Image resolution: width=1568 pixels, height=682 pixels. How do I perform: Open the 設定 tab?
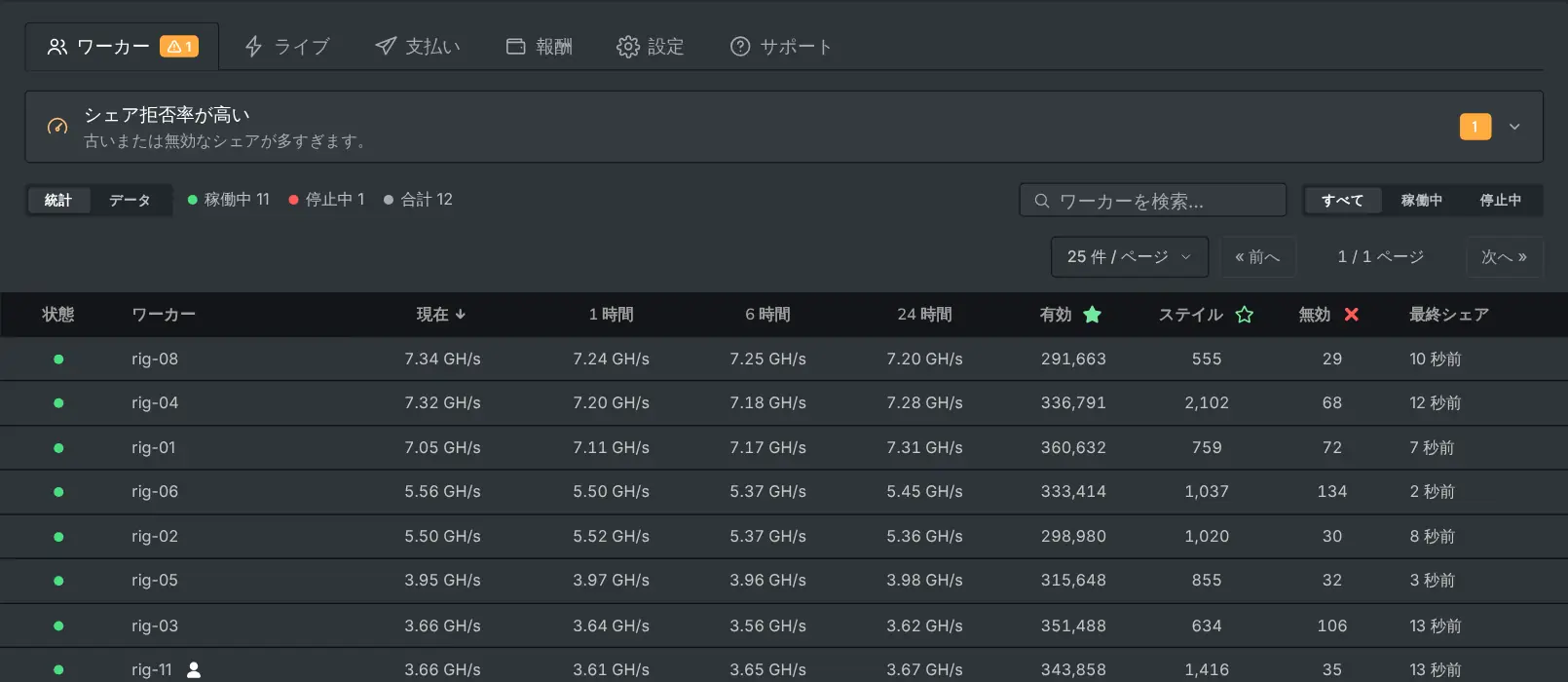click(650, 47)
